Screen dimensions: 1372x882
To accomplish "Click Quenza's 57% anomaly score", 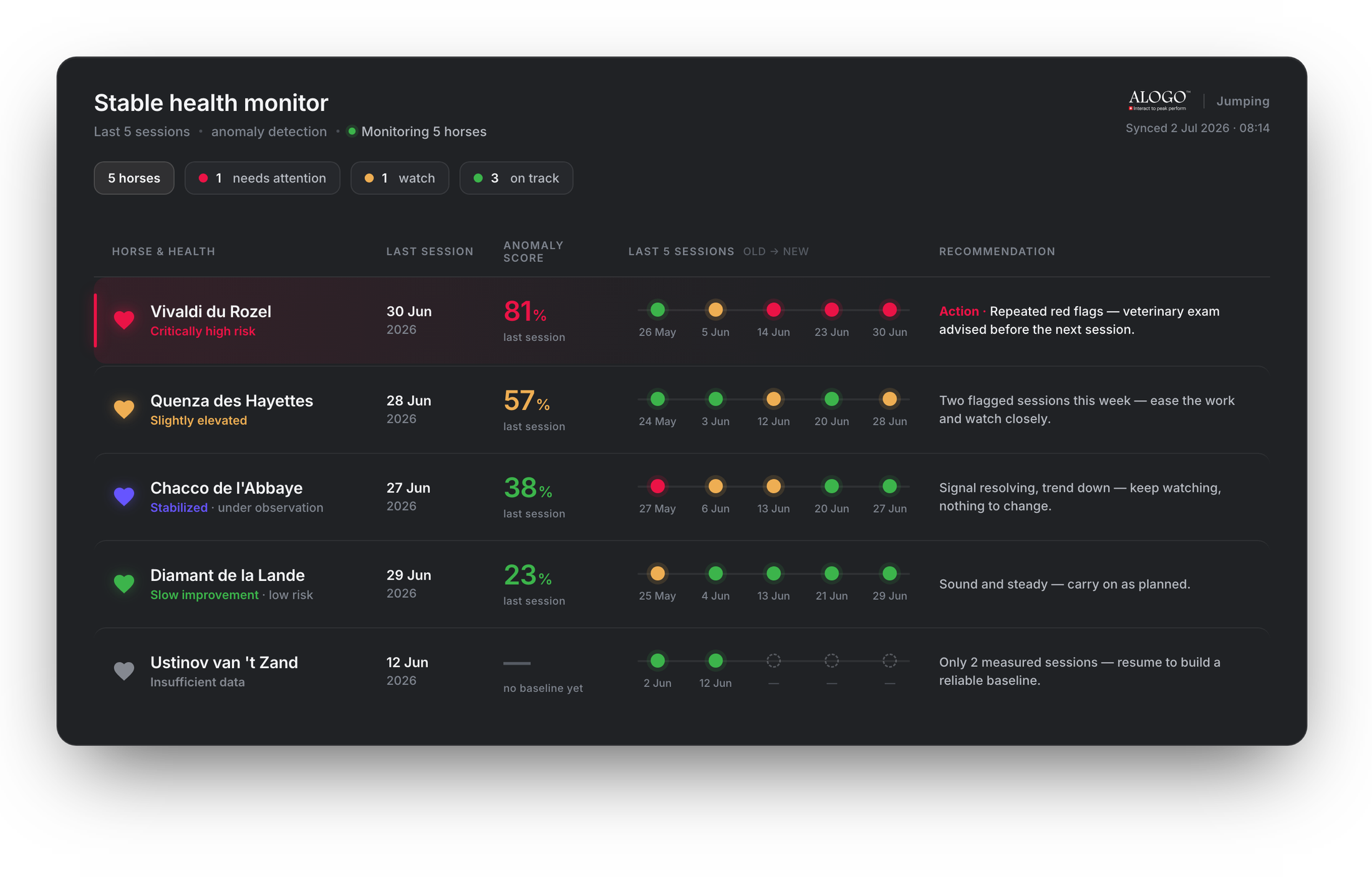I will click(x=526, y=401).
